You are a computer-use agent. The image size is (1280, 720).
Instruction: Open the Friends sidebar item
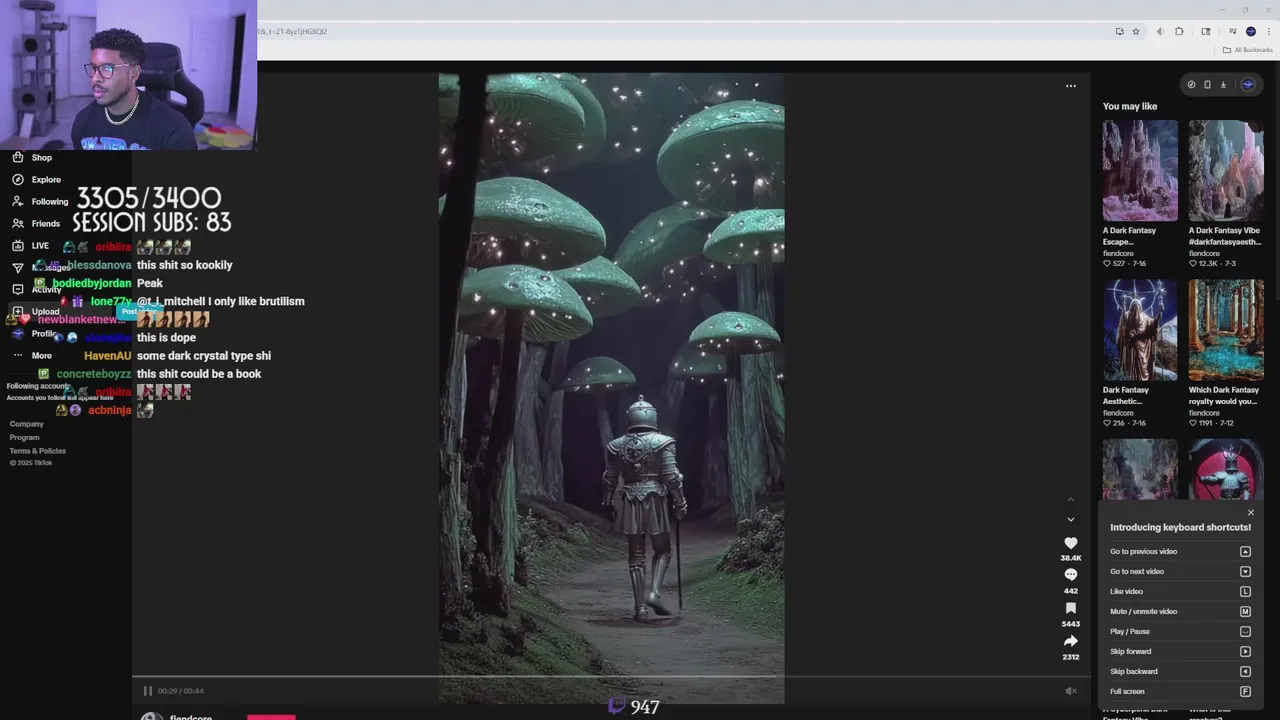[x=35, y=223]
